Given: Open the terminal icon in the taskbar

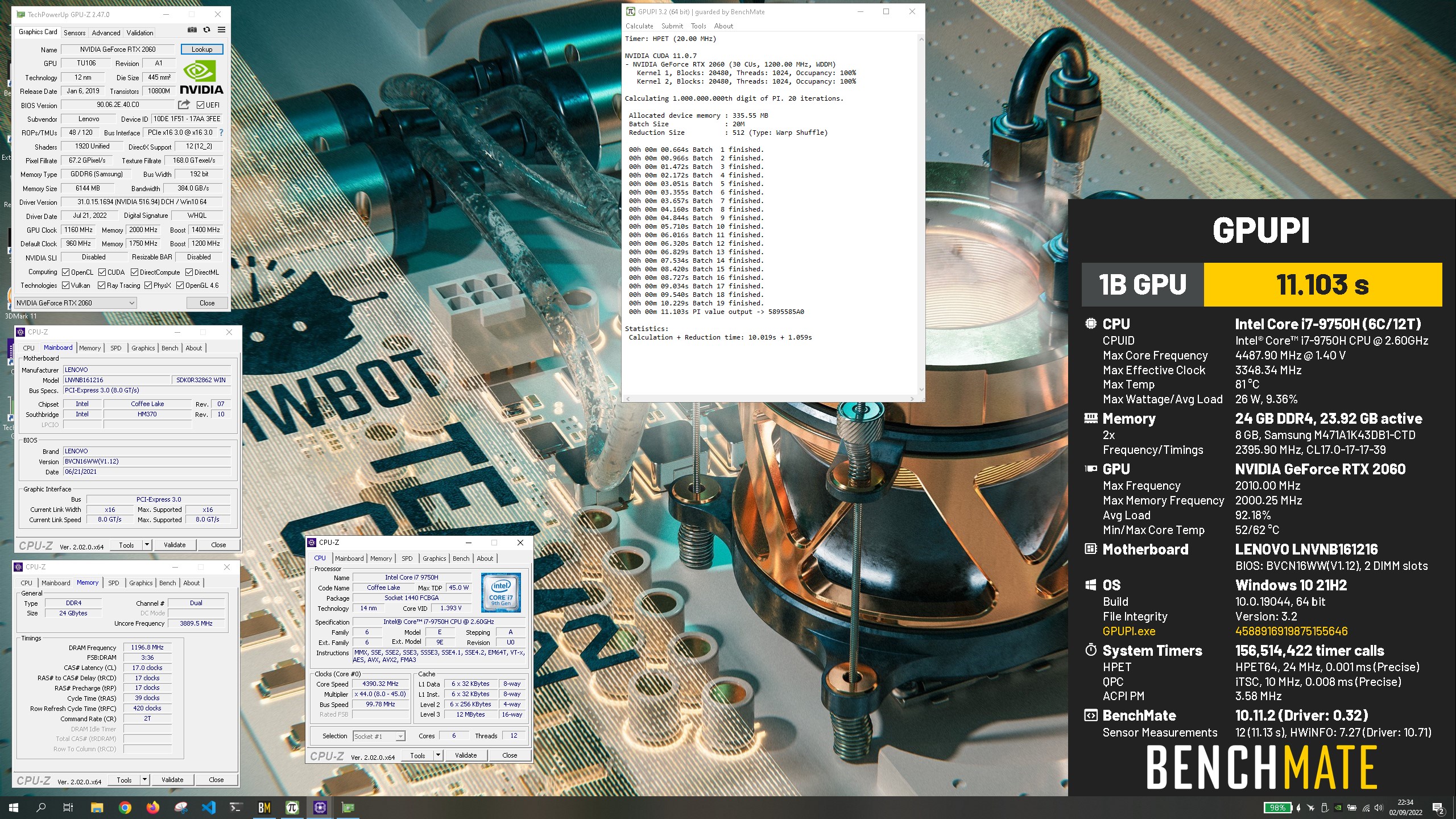Looking at the screenshot, I should [x=236, y=808].
